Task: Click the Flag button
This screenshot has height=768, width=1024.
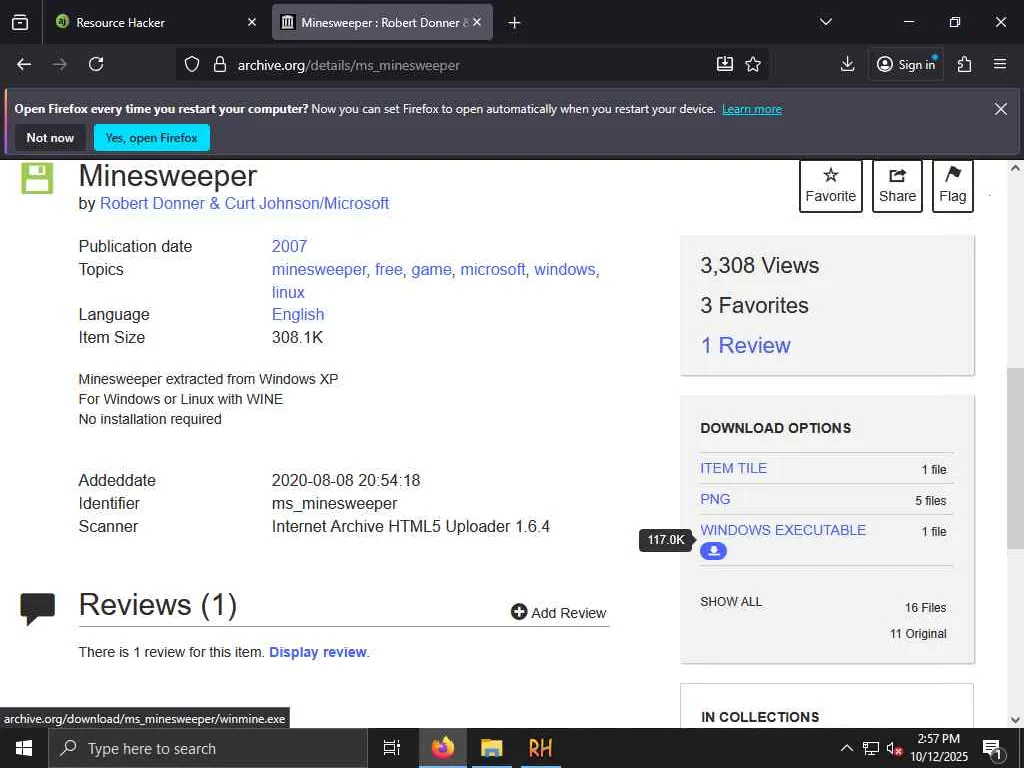Action: point(952,185)
